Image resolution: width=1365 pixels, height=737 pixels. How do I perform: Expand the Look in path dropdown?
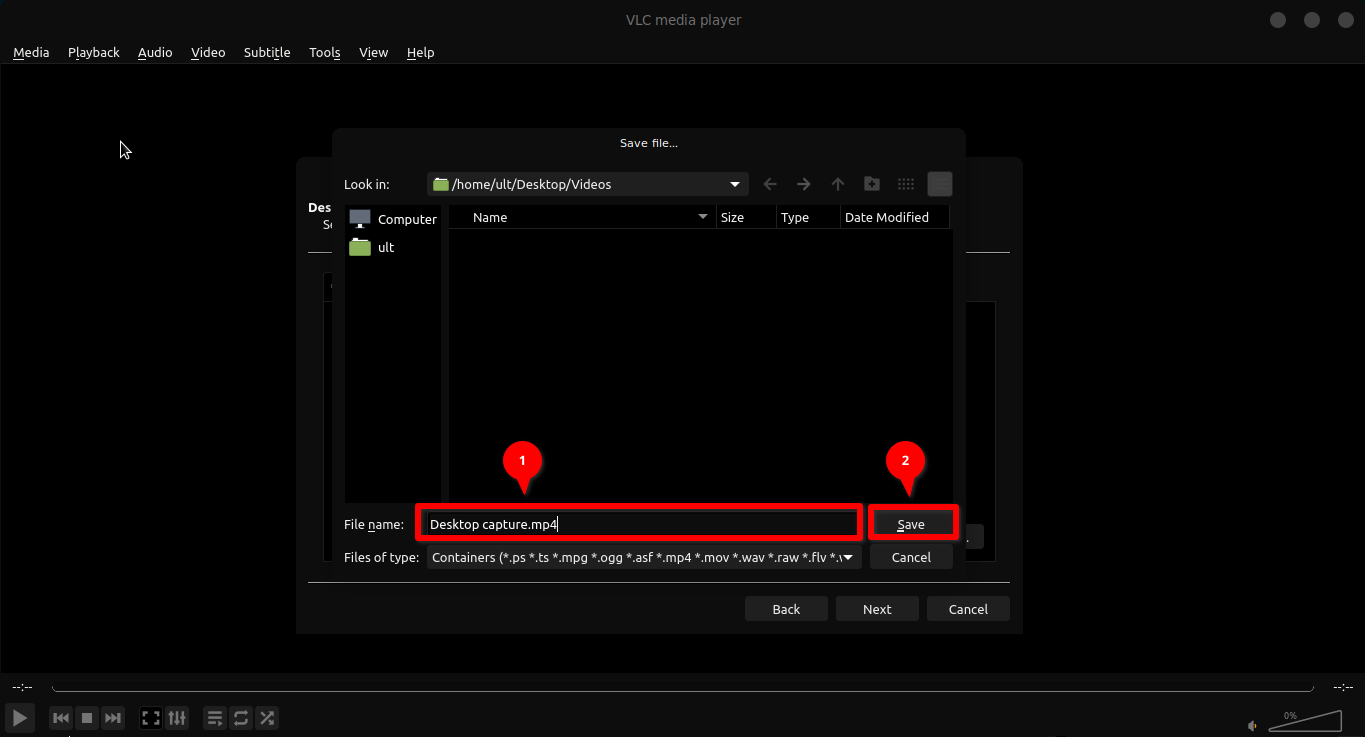coord(736,184)
